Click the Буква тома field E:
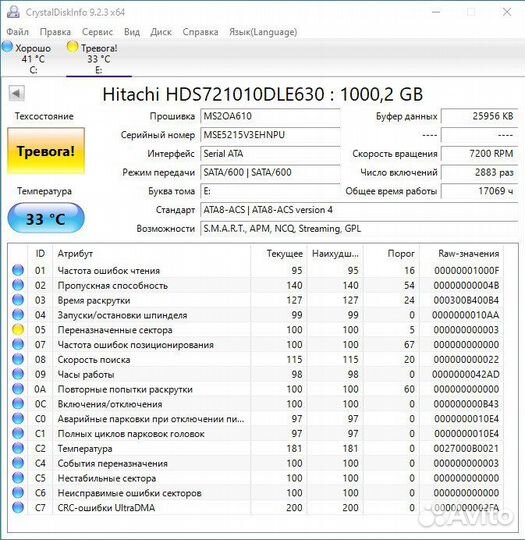 [270, 191]
